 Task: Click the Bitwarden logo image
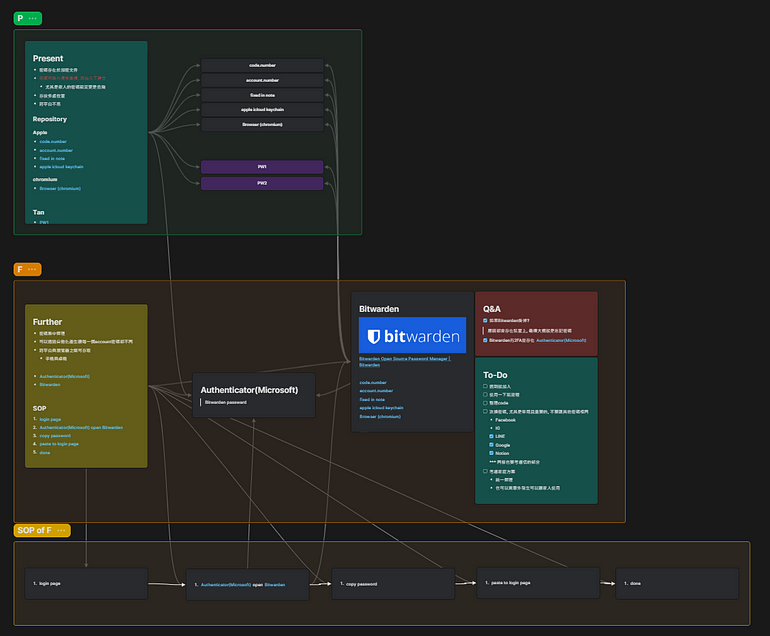tap(412, 335)
